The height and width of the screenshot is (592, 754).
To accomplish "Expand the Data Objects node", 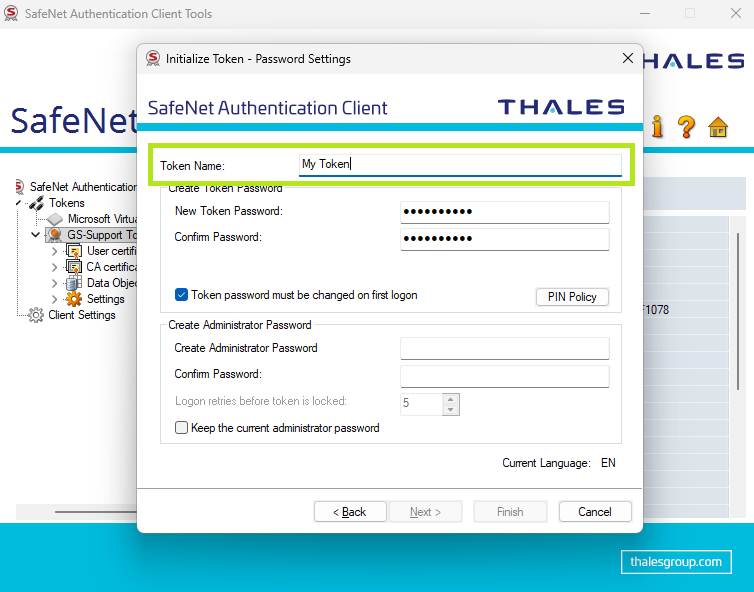I will point(54,283).
